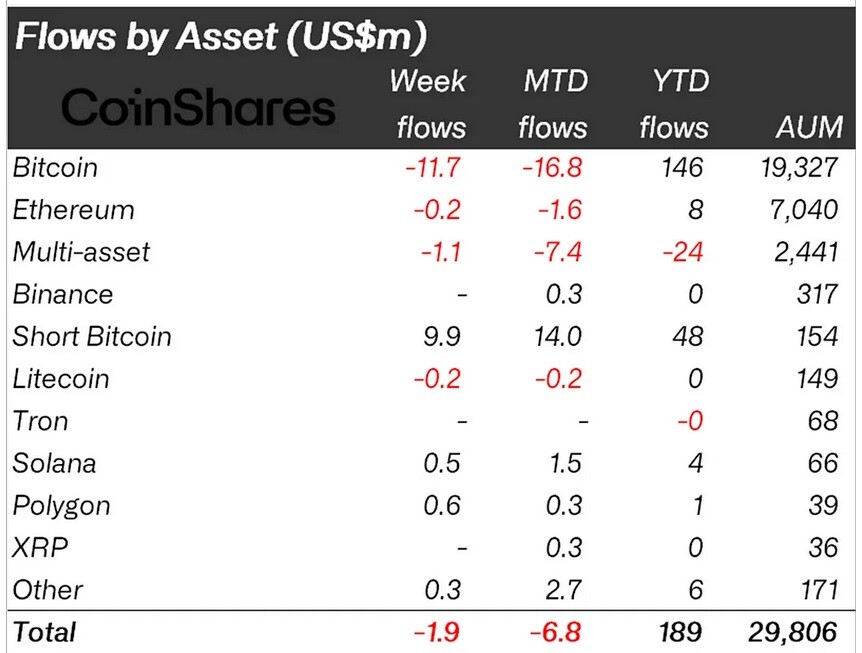
Task: Click Bitcoin weekly flow value -11.7
Action: (x=433, y=168)
